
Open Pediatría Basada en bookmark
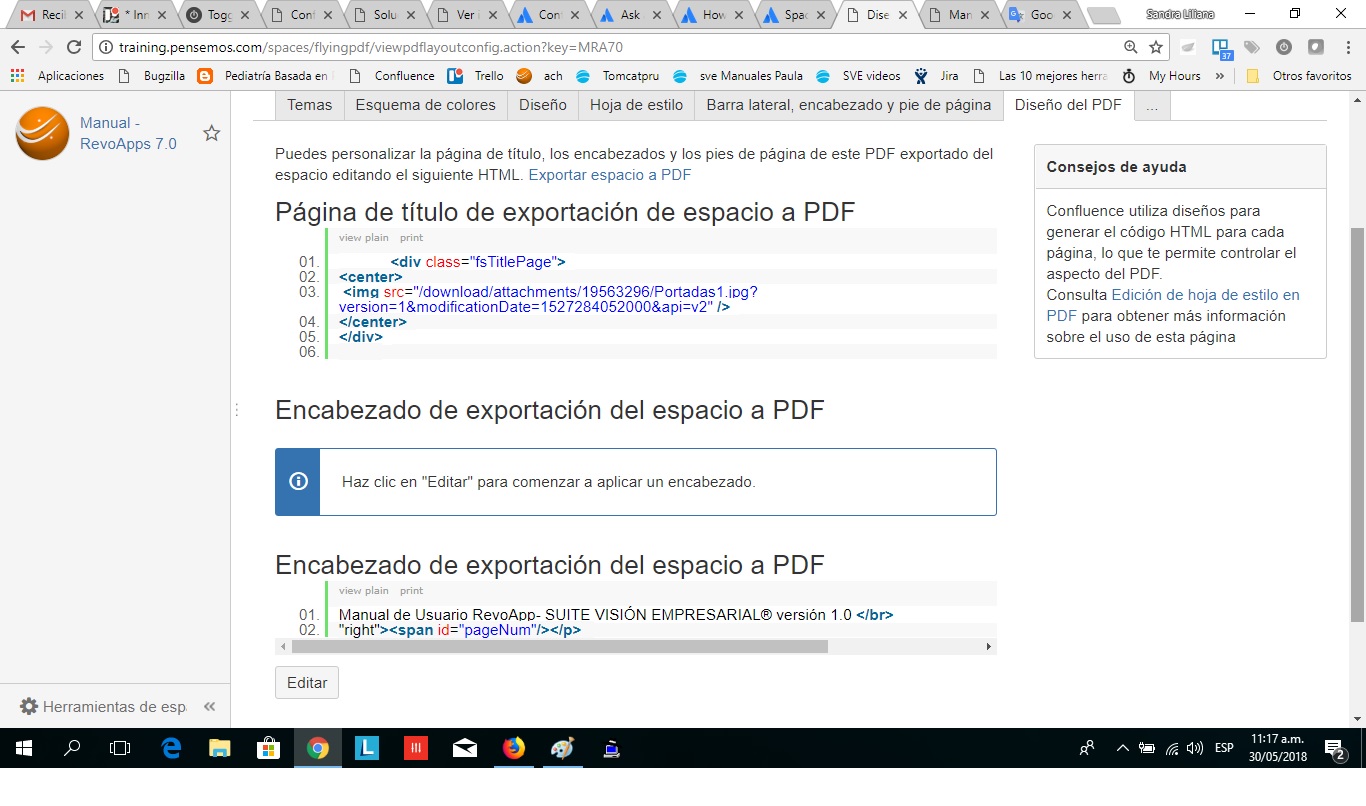point(264,76)
